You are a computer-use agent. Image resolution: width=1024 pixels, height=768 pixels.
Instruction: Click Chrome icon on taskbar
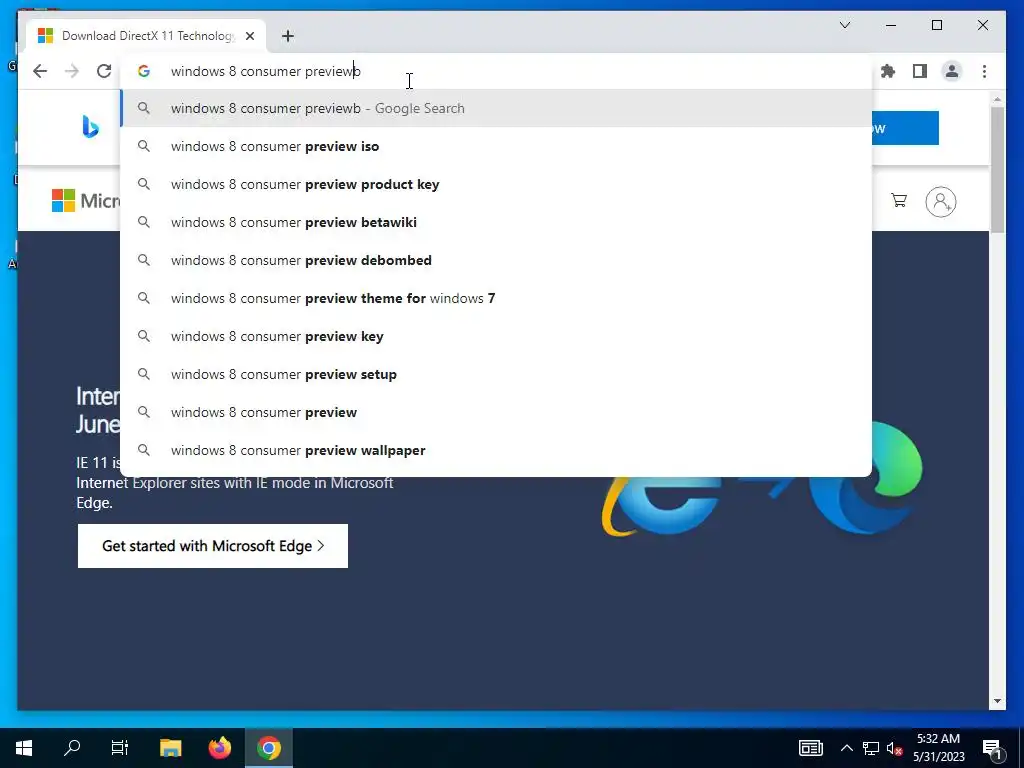(x=268, y=748)
